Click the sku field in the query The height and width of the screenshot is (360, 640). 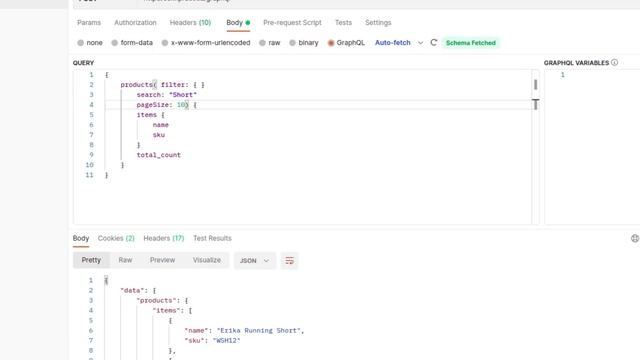click(159, 135)
